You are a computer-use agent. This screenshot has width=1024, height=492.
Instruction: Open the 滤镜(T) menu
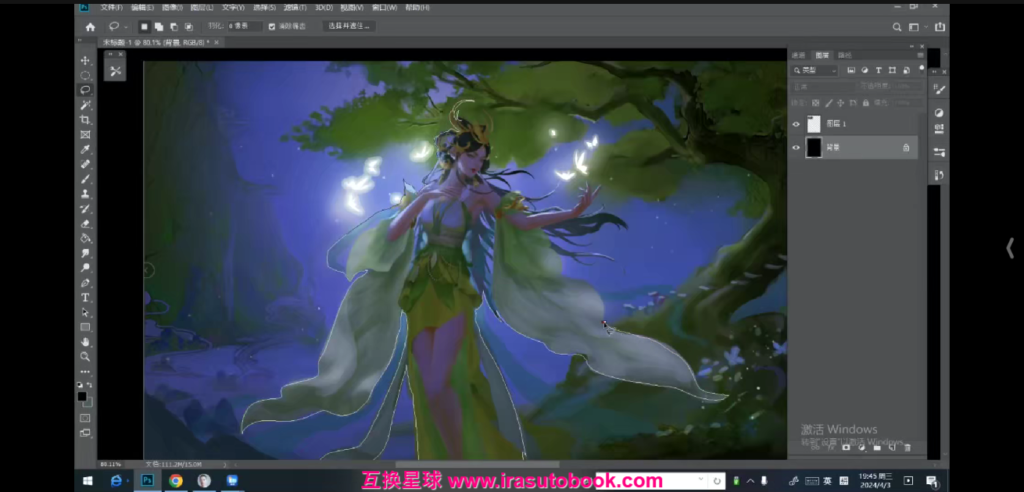pyautogui.click(x=295, y=7)
